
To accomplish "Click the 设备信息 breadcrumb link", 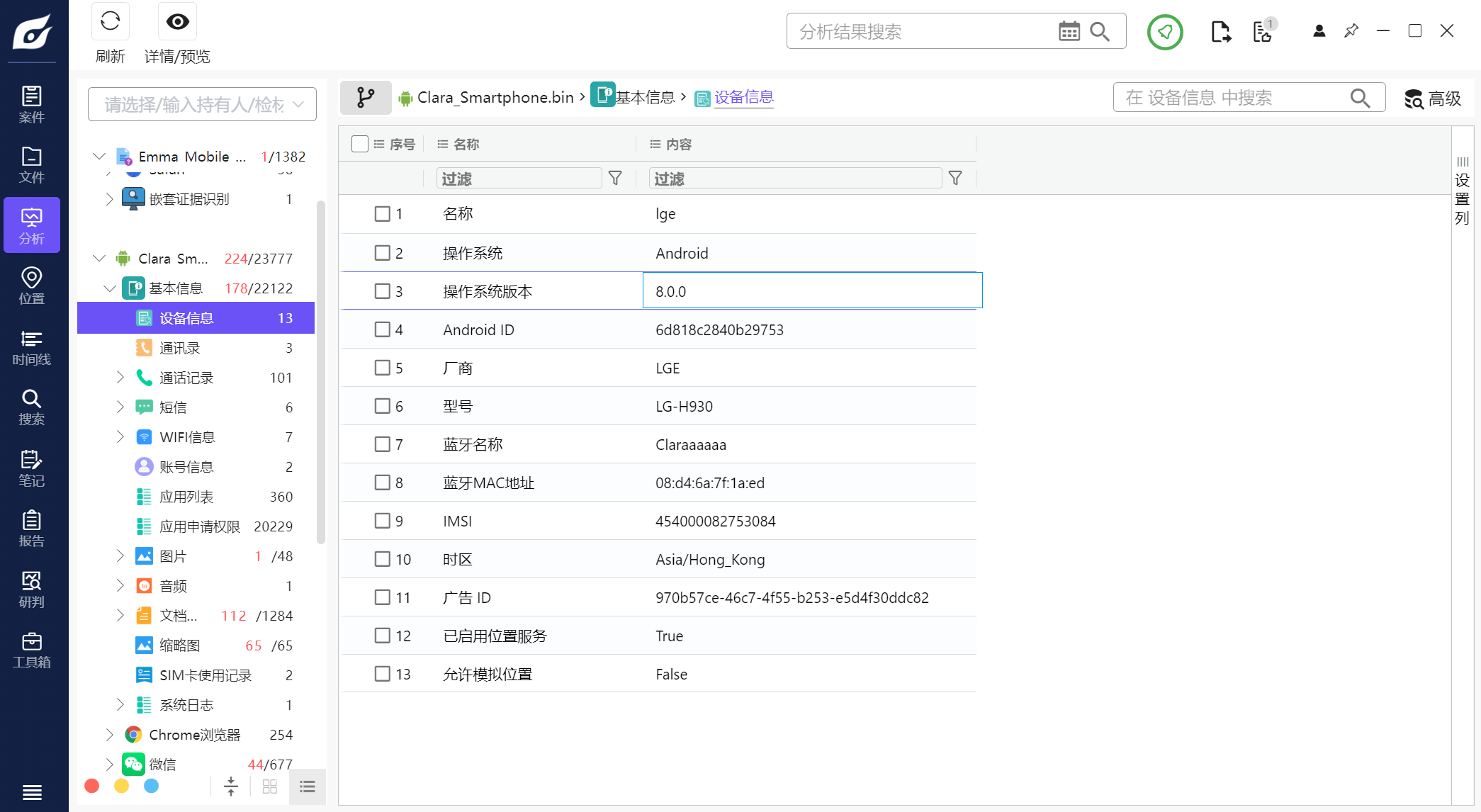I will pyautogui.click(x=743, y=97).
